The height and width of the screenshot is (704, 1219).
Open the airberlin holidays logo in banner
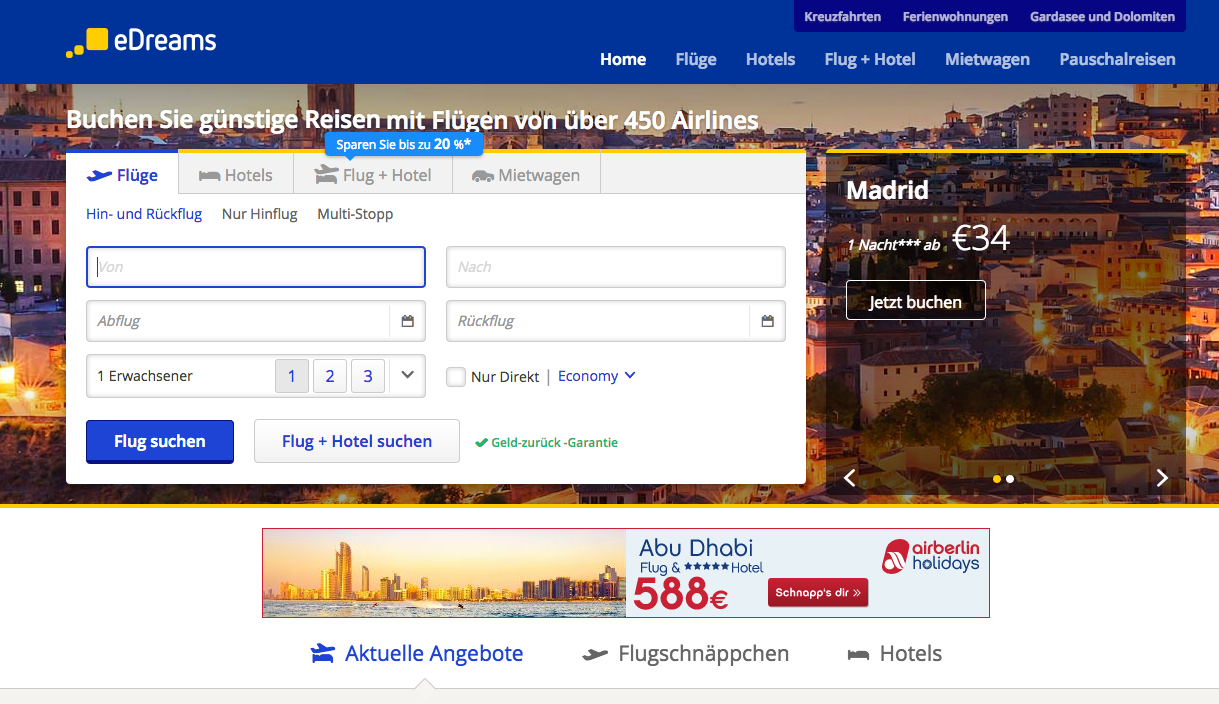(x=930, y=556)
